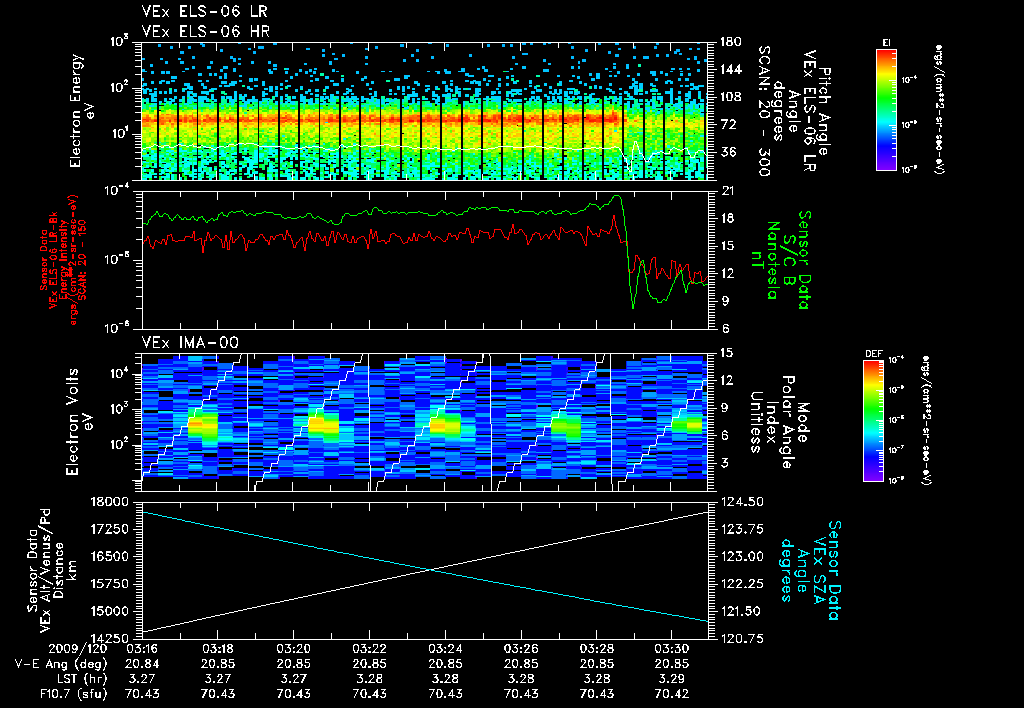Image resolution: width=1024 pixels, height=708 pixels.
Task: Click the 03:22 time tick label
Action: tap(370, 649)
